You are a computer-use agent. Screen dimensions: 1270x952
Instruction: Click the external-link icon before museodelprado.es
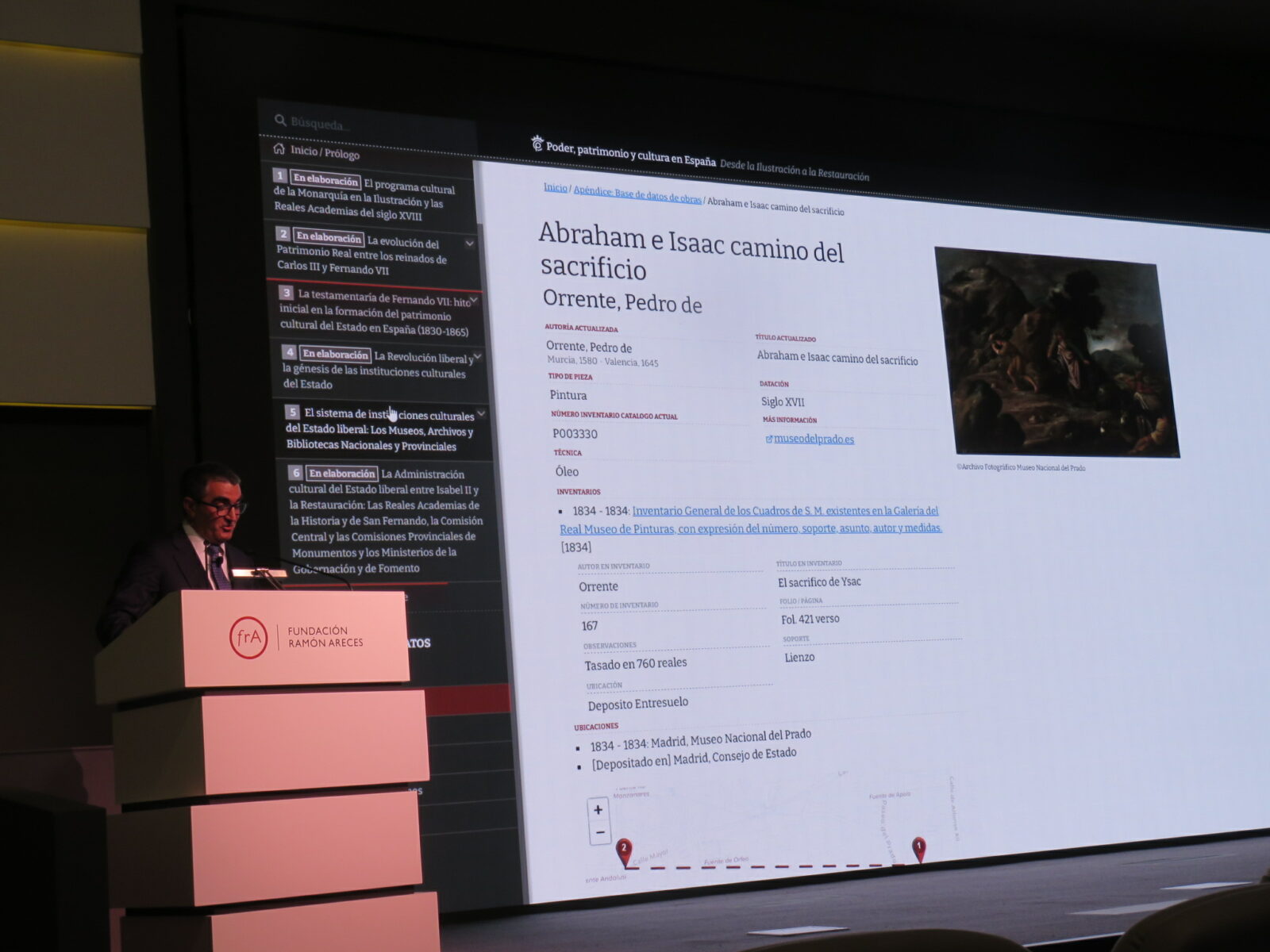[768, 439]
